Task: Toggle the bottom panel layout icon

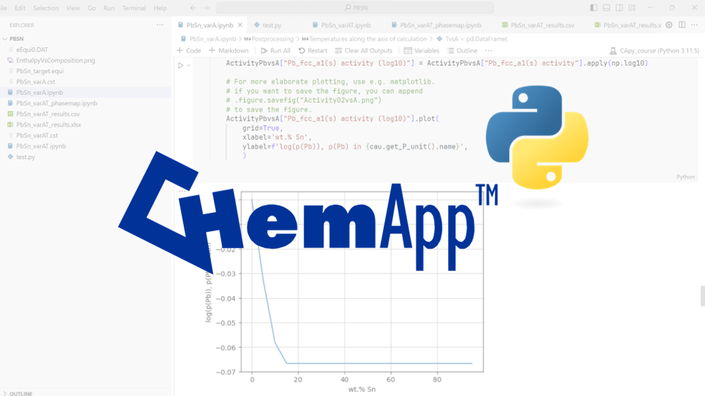Action: (607, 8)
